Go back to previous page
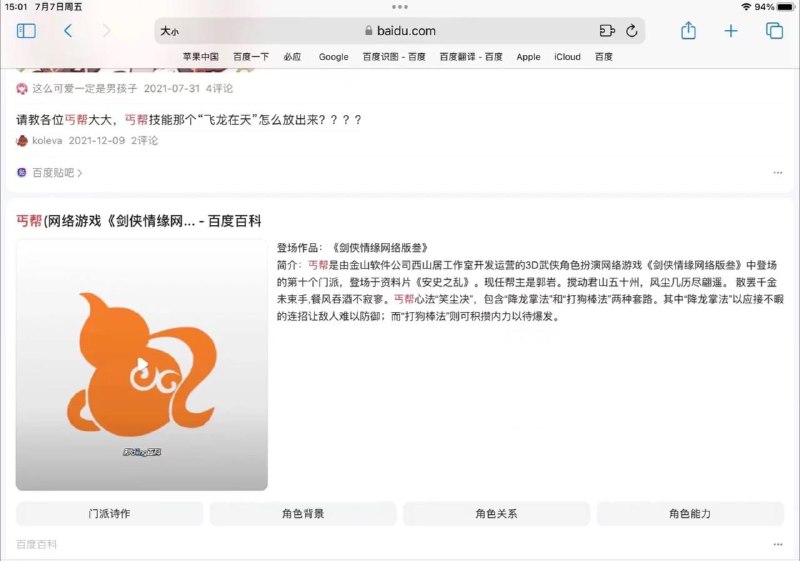 (68, 31)
